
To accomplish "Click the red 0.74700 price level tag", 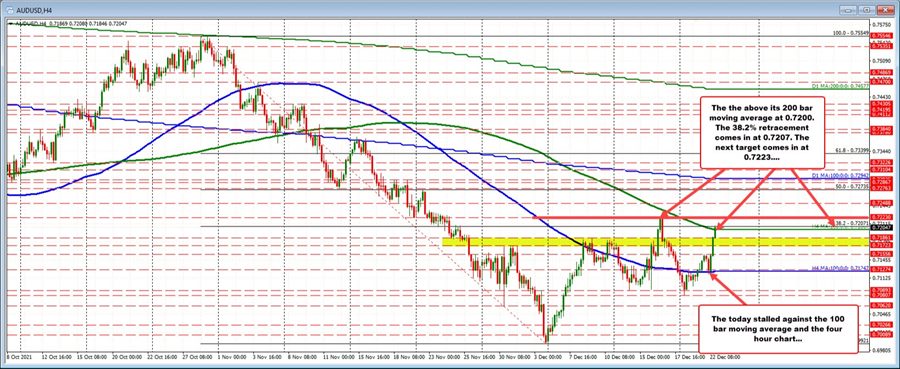I will pyautogui.click(x=883, y=83).
